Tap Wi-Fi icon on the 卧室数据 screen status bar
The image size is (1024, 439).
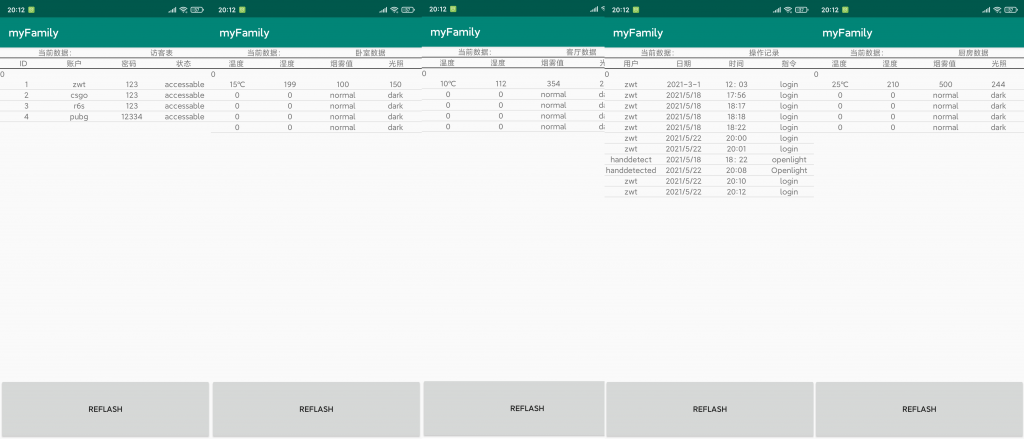[394, 10]
